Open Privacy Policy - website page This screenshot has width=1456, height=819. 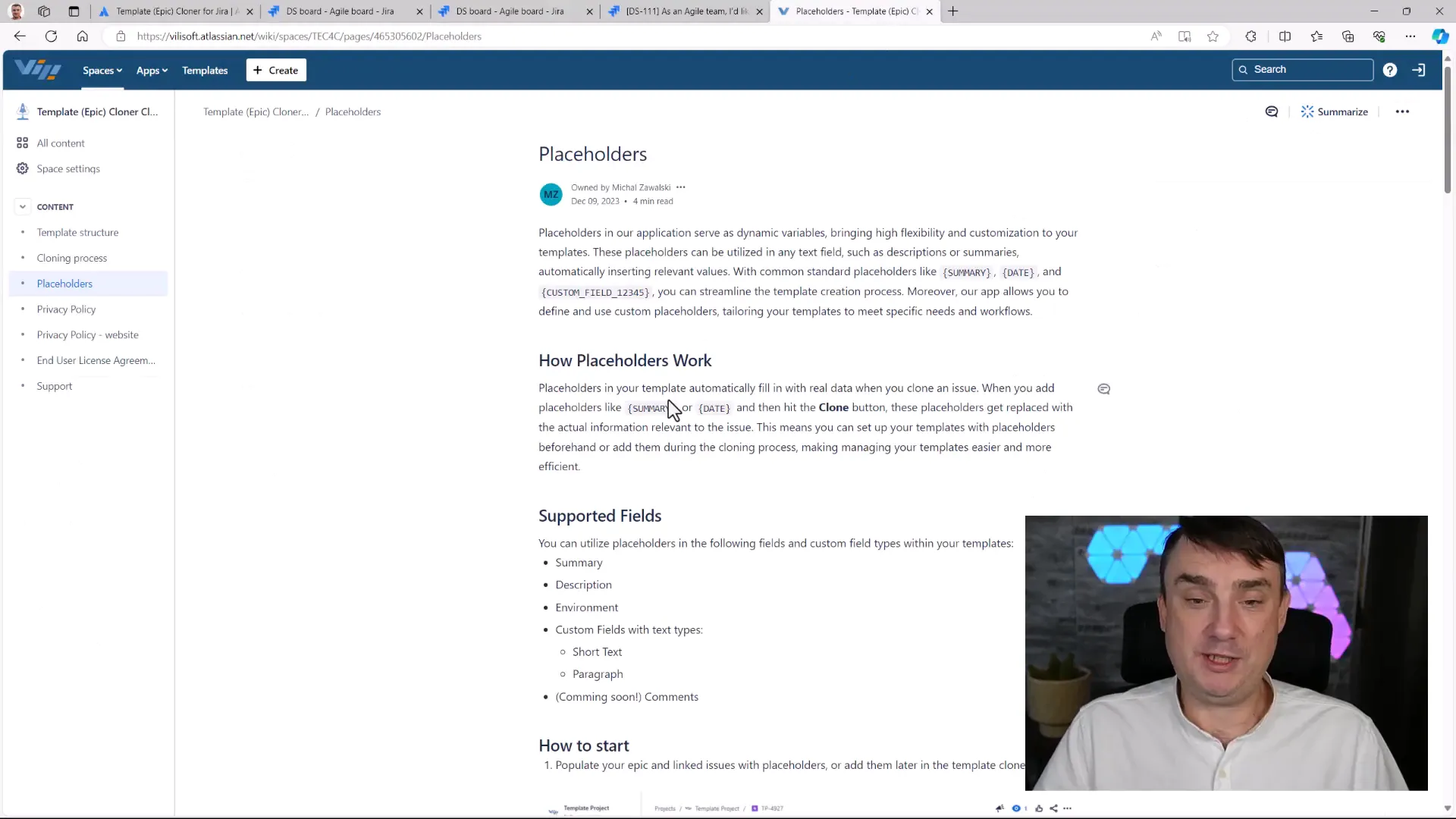pyautogui.click(x=87, y=334)
